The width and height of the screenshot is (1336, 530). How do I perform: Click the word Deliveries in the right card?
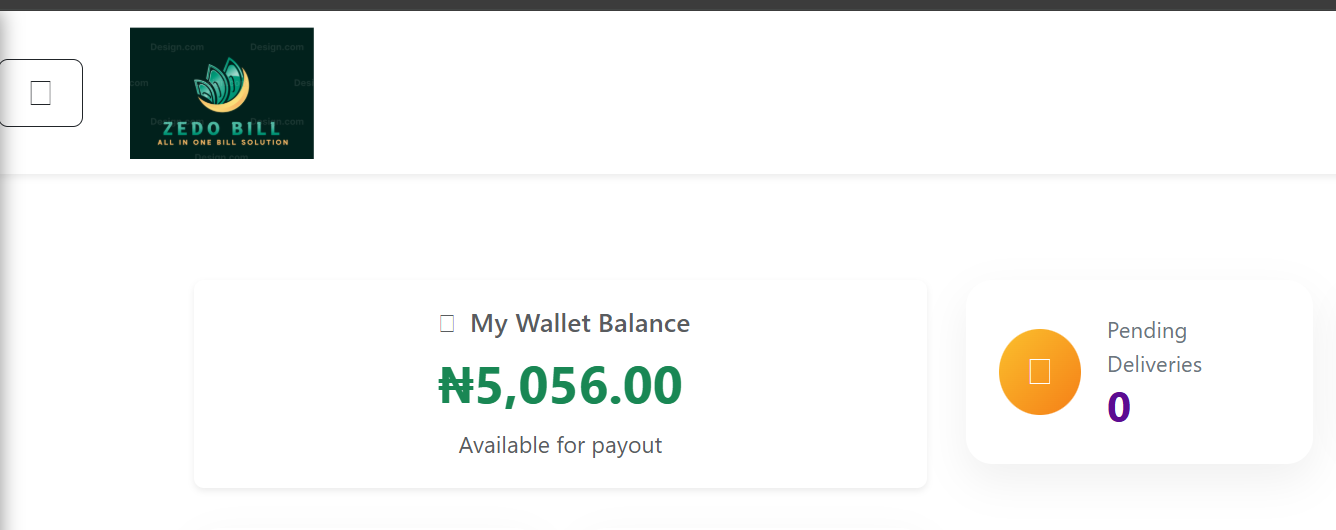(1154, 364)
